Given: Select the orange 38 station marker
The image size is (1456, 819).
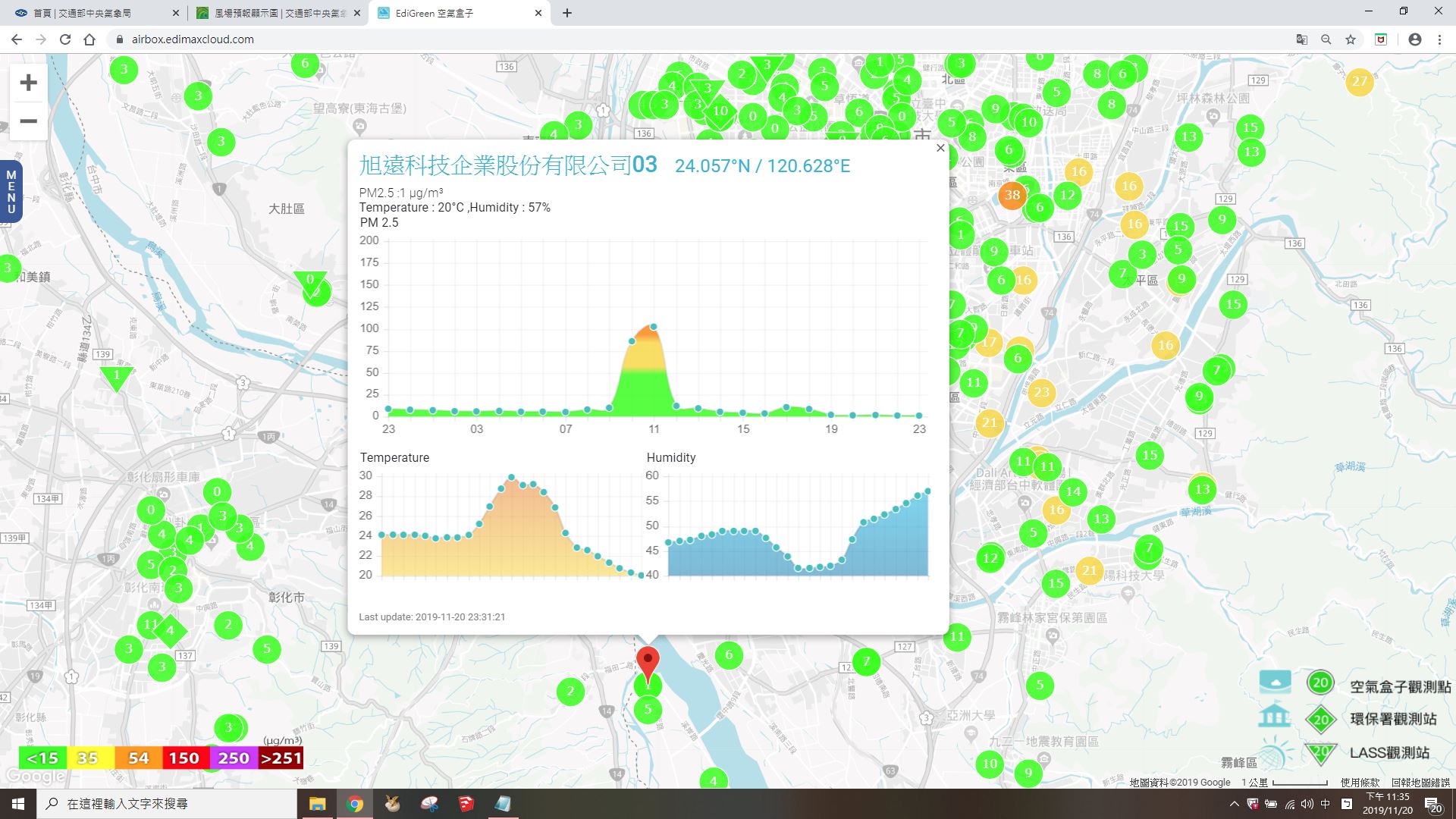Looking at the screenshot, I should 1012,195.
